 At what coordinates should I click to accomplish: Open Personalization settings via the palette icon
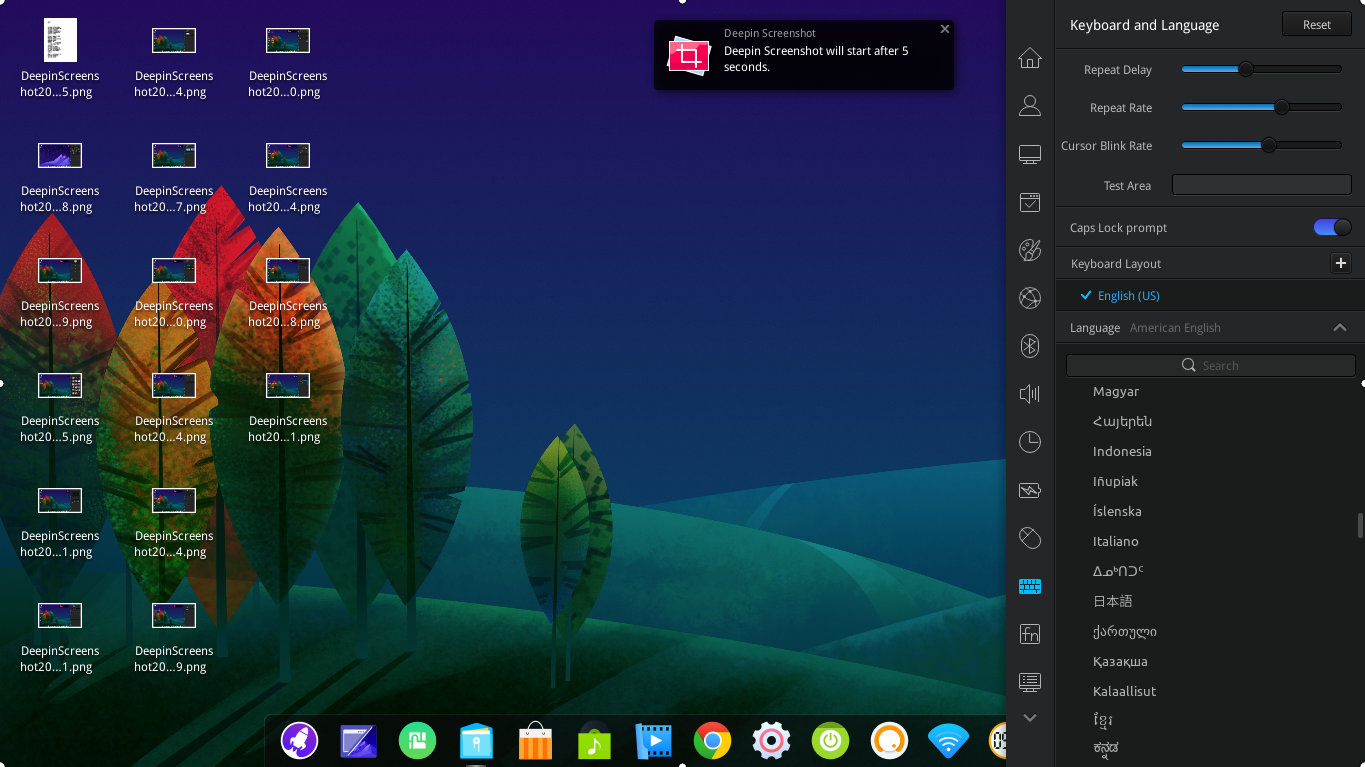coord(1029,250)
